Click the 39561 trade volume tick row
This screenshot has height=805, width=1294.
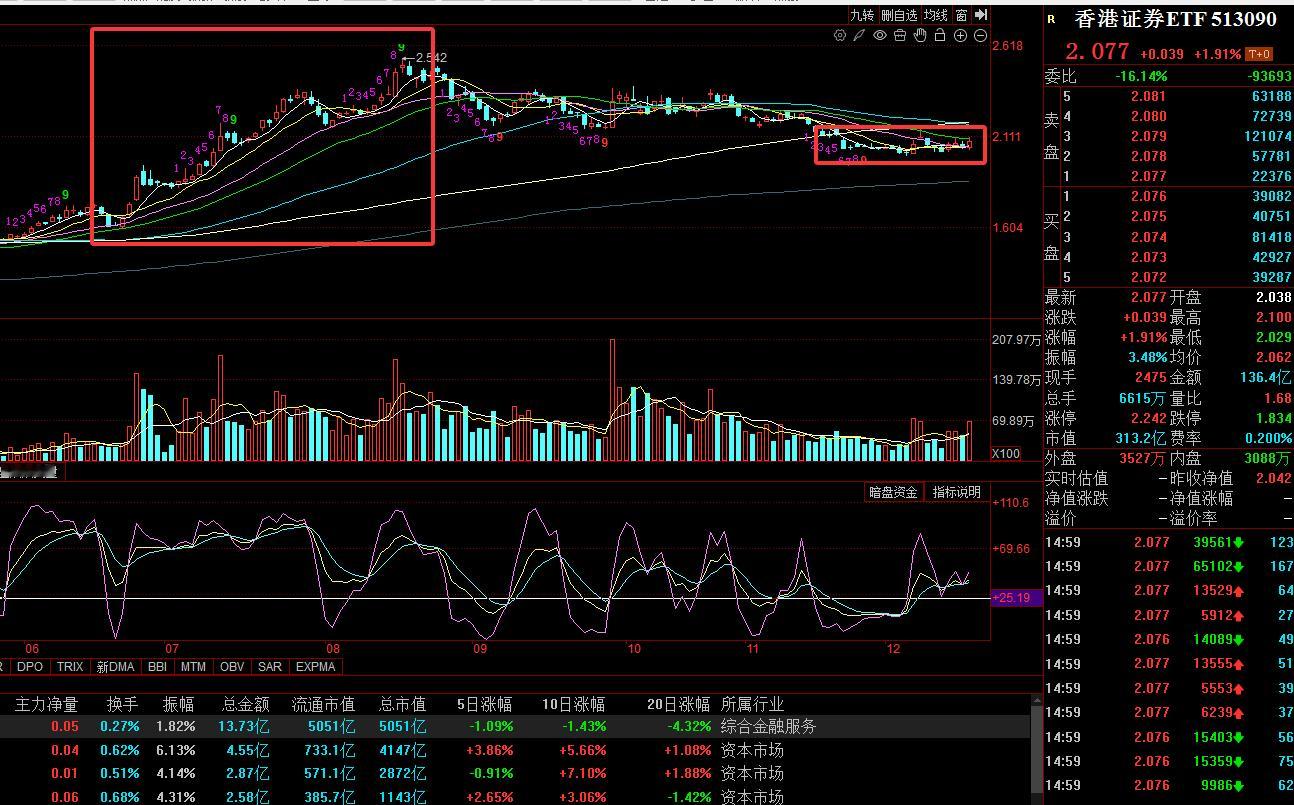click(1168, 542)
